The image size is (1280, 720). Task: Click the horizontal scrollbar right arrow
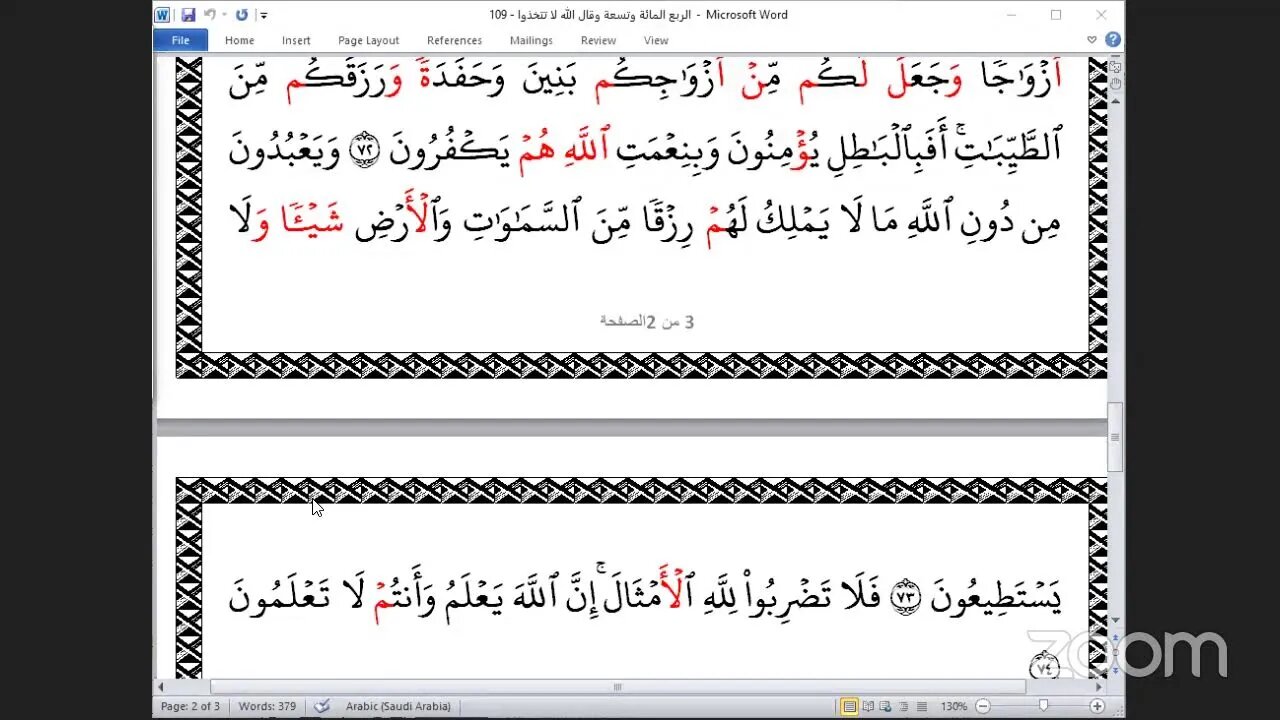(1100, 687)
